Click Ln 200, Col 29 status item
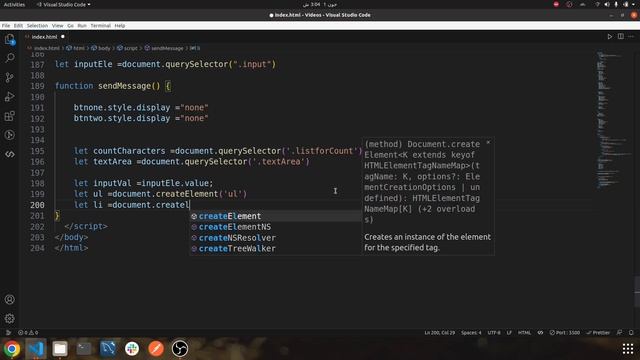 (440, 333)
